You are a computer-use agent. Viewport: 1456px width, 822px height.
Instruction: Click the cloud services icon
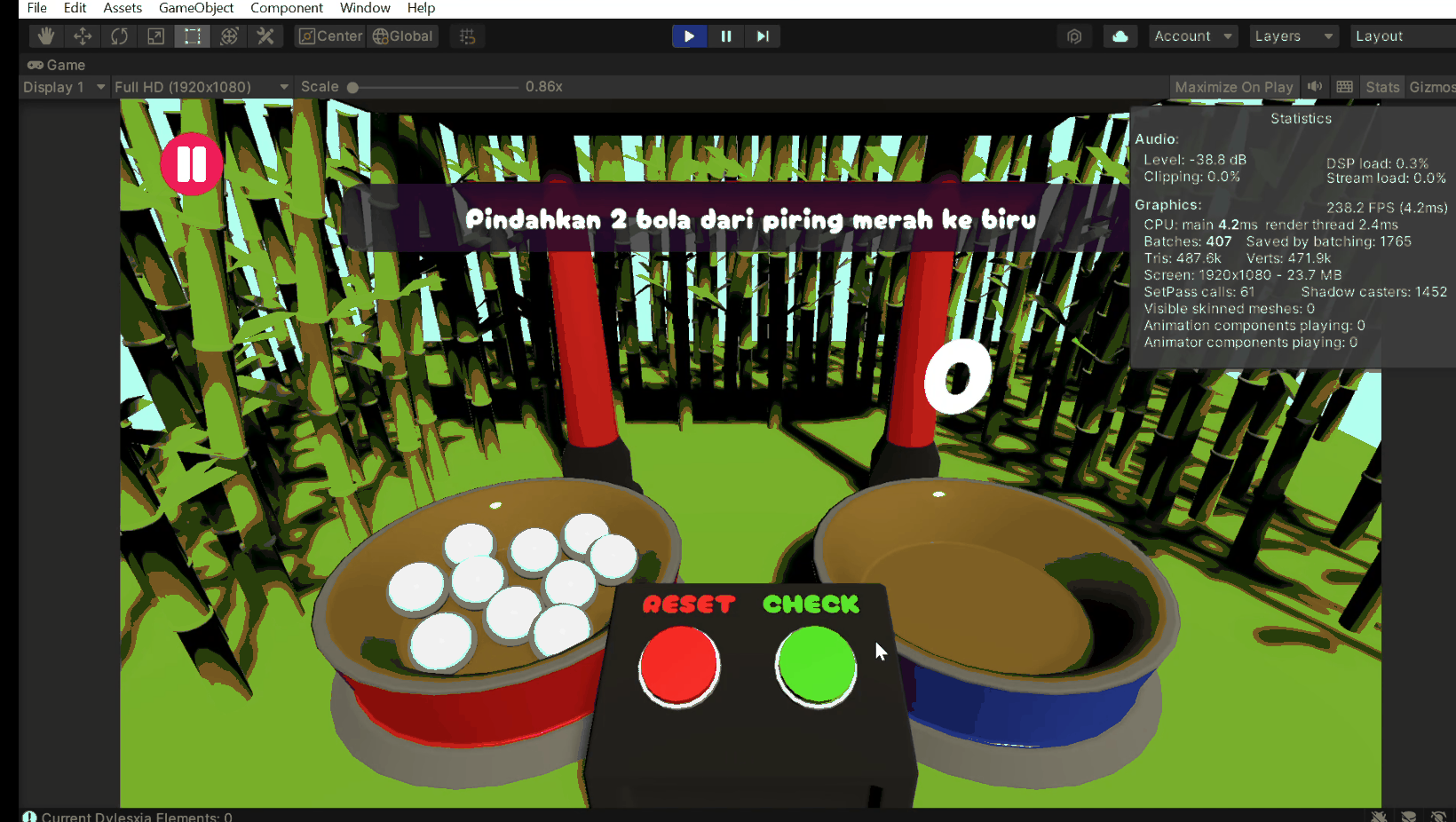(1120, 36)
